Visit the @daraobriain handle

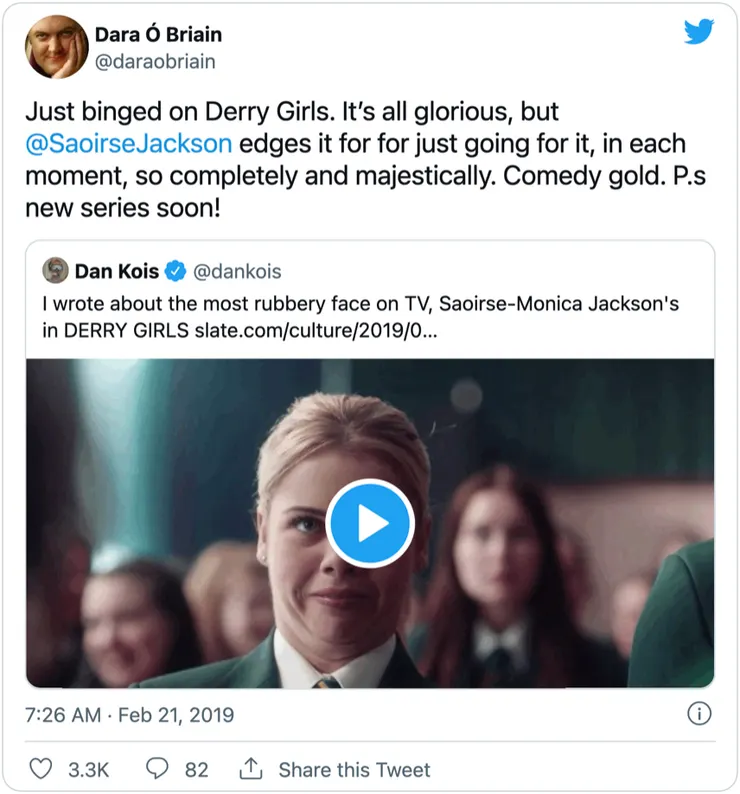pos(155,61)
